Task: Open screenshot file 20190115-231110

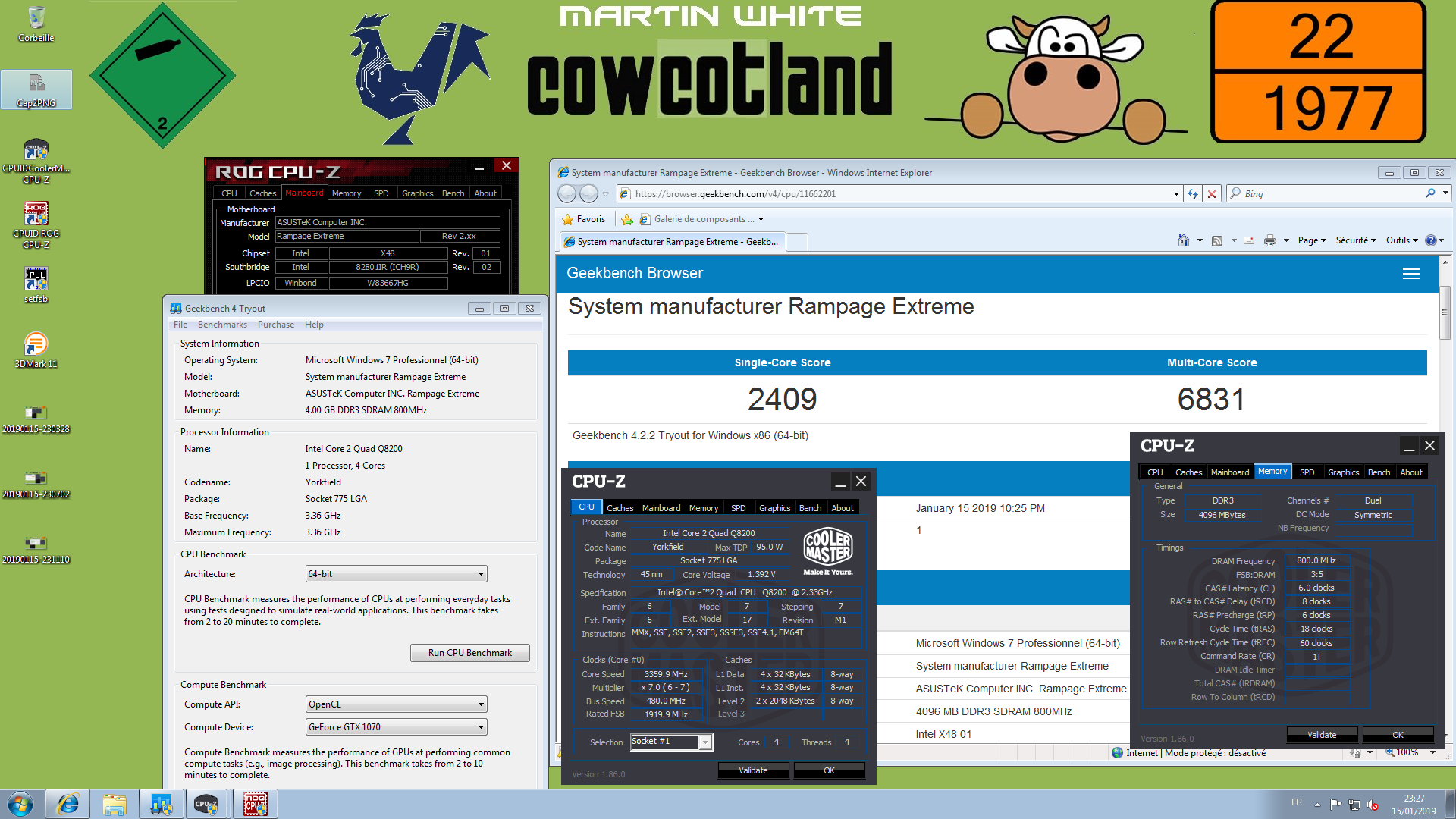Action: point(36,549)
